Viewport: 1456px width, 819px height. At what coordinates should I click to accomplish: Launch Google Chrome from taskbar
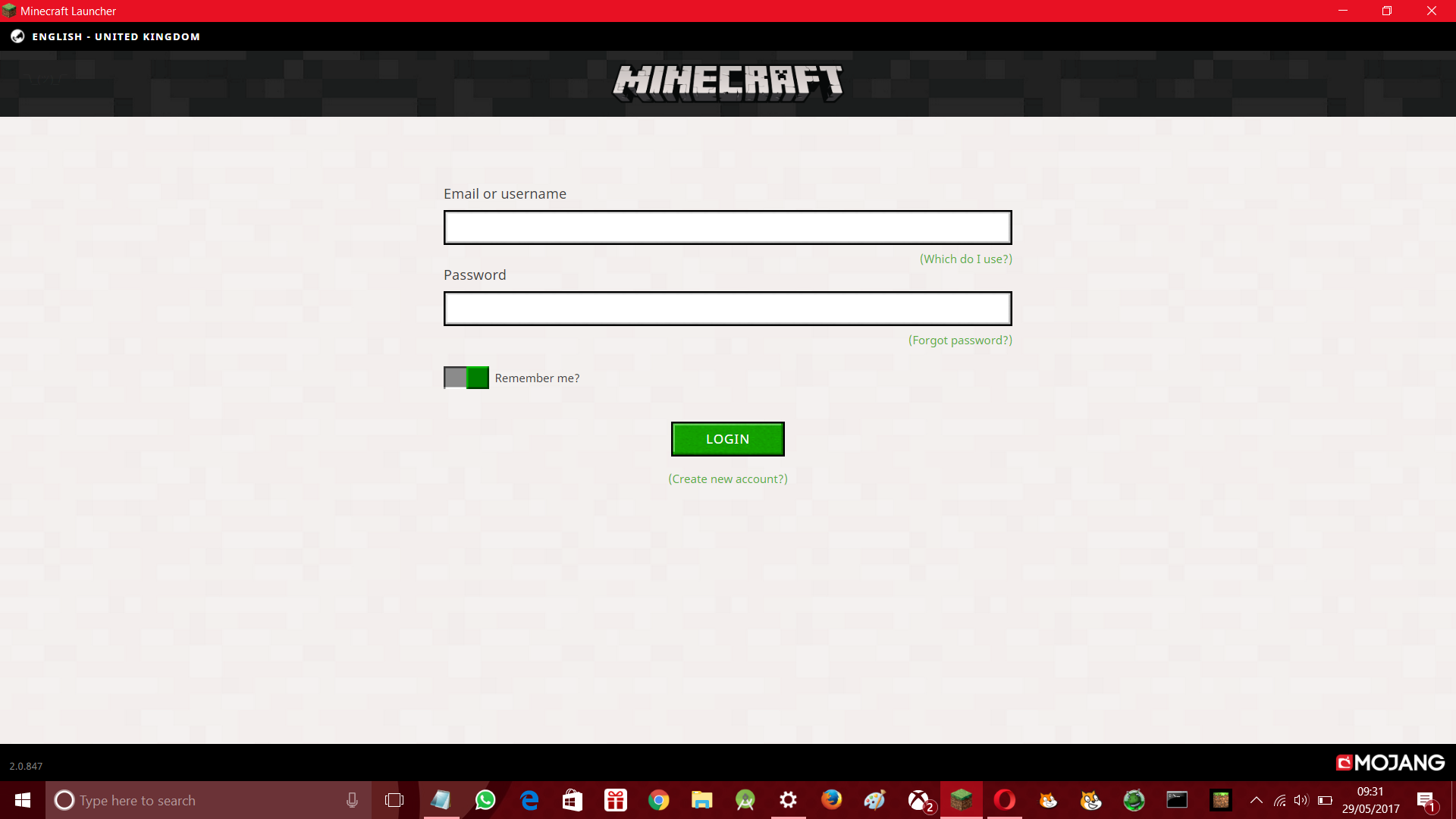[658, 800]
